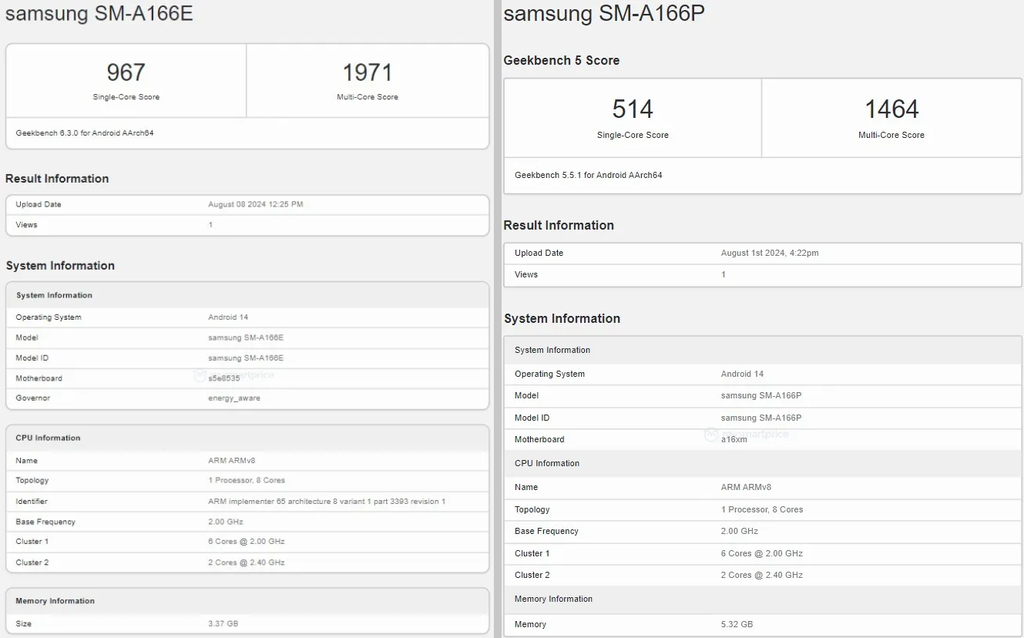This screenshot has height=638, width=1024.
Task: Click the "Memory" row label in SM-A166P panel
Action: pyautogui.click(x=530, y=624)
